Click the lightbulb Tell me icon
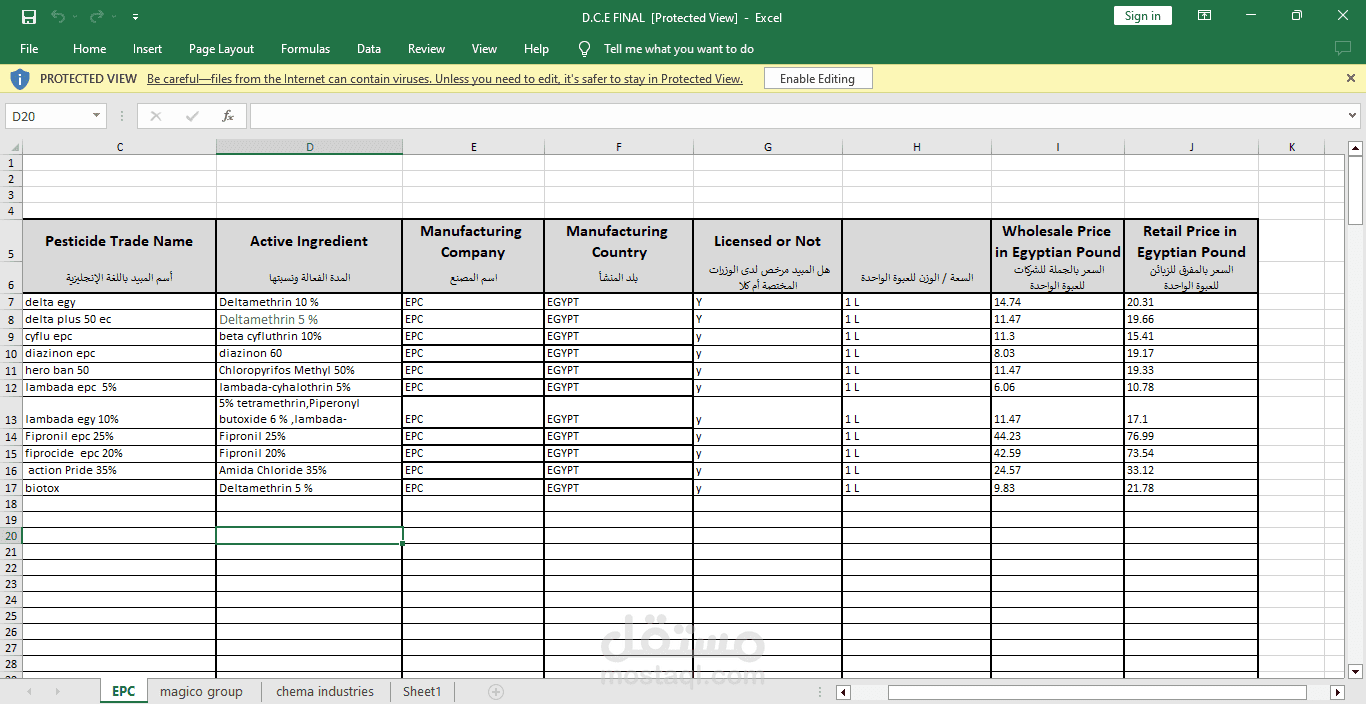 pos(585,49)
